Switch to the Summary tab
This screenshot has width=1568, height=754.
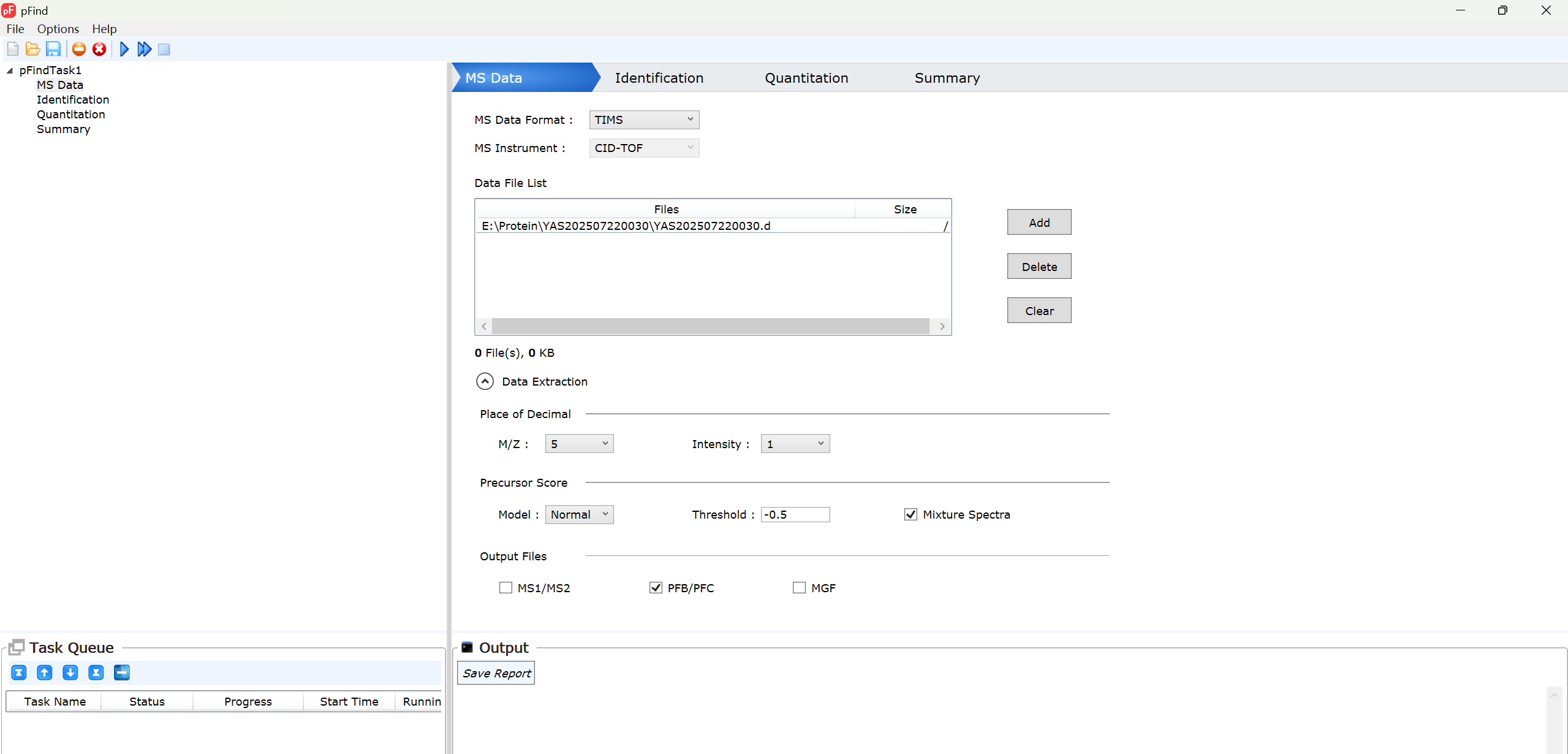(x=947, y=78)
